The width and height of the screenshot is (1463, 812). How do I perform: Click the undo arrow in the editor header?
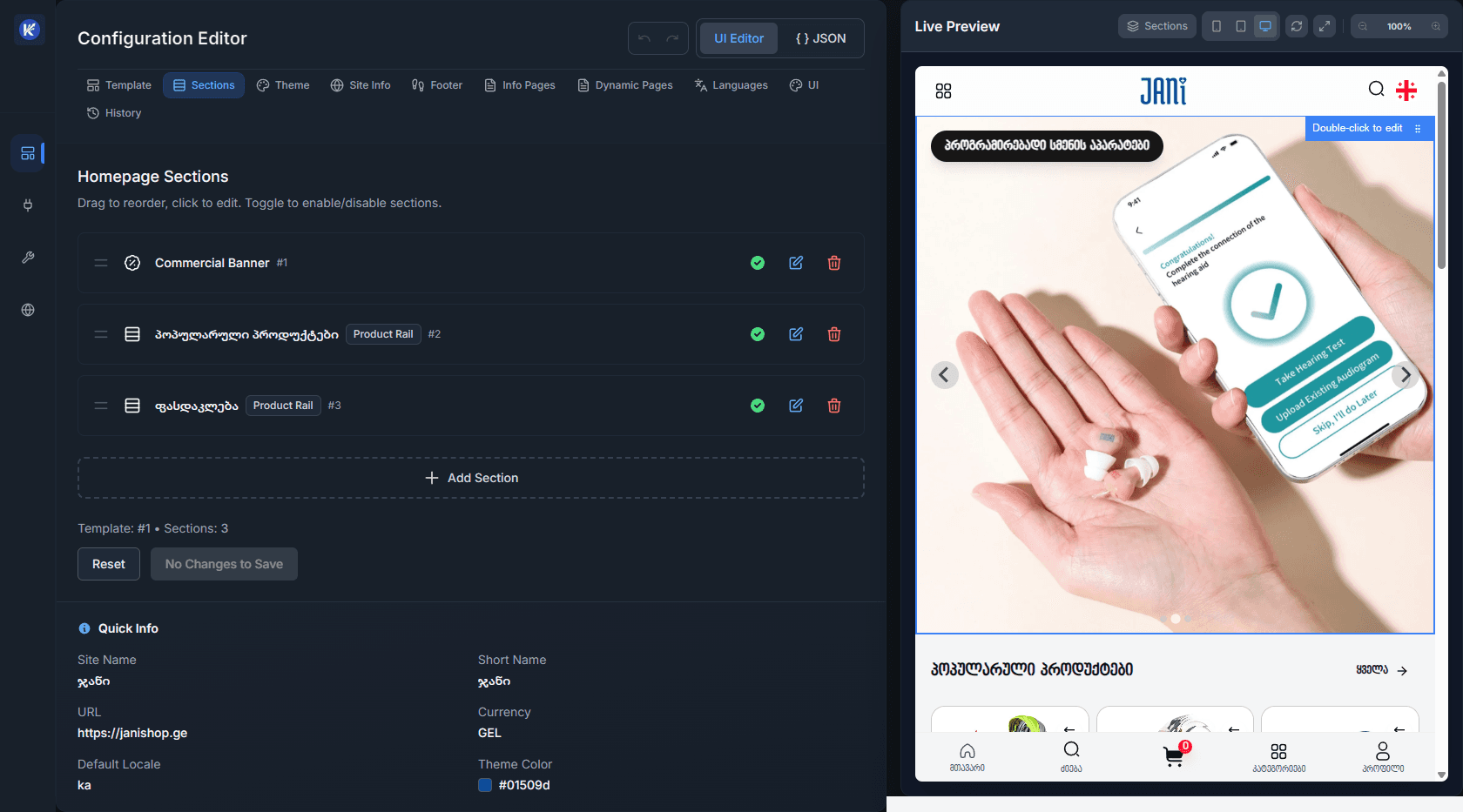point(644,38)
